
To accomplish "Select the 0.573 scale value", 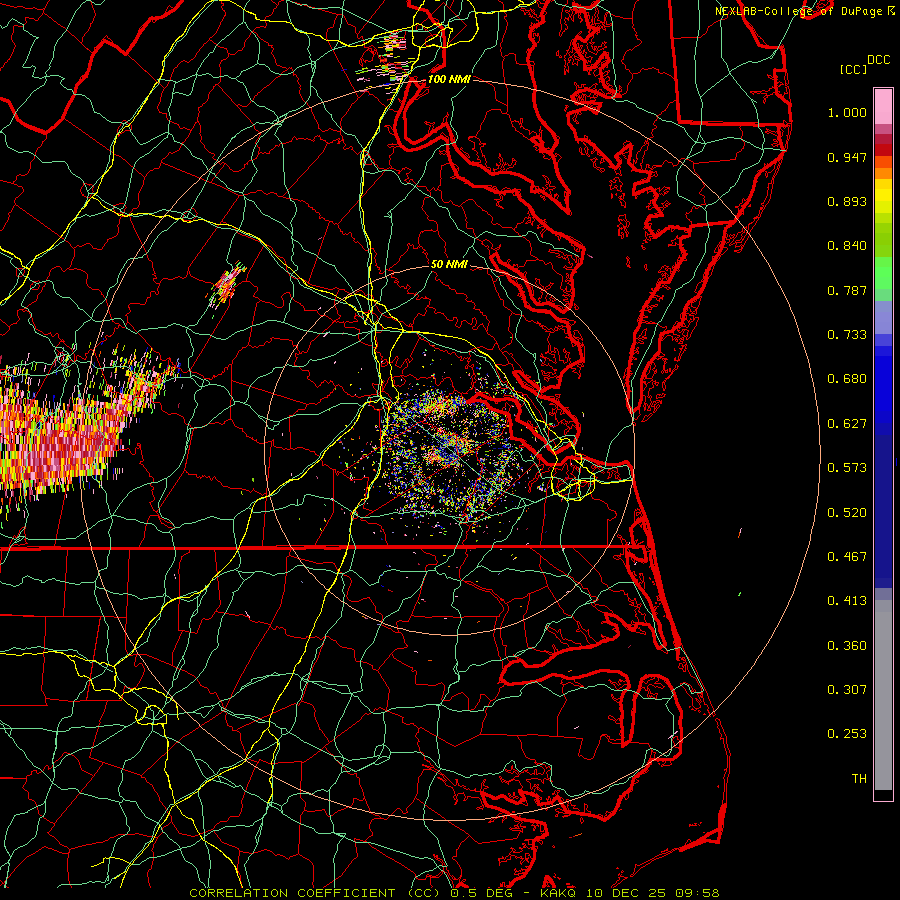I will 847,468.
